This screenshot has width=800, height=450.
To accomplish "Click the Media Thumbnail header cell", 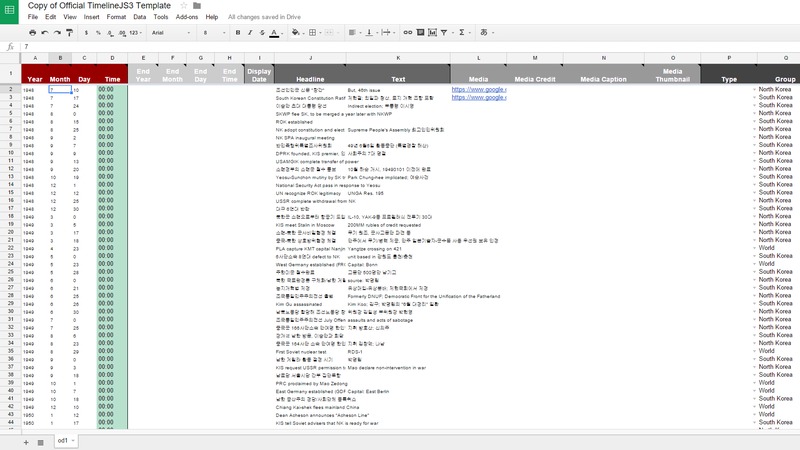I will coord(672,74).
